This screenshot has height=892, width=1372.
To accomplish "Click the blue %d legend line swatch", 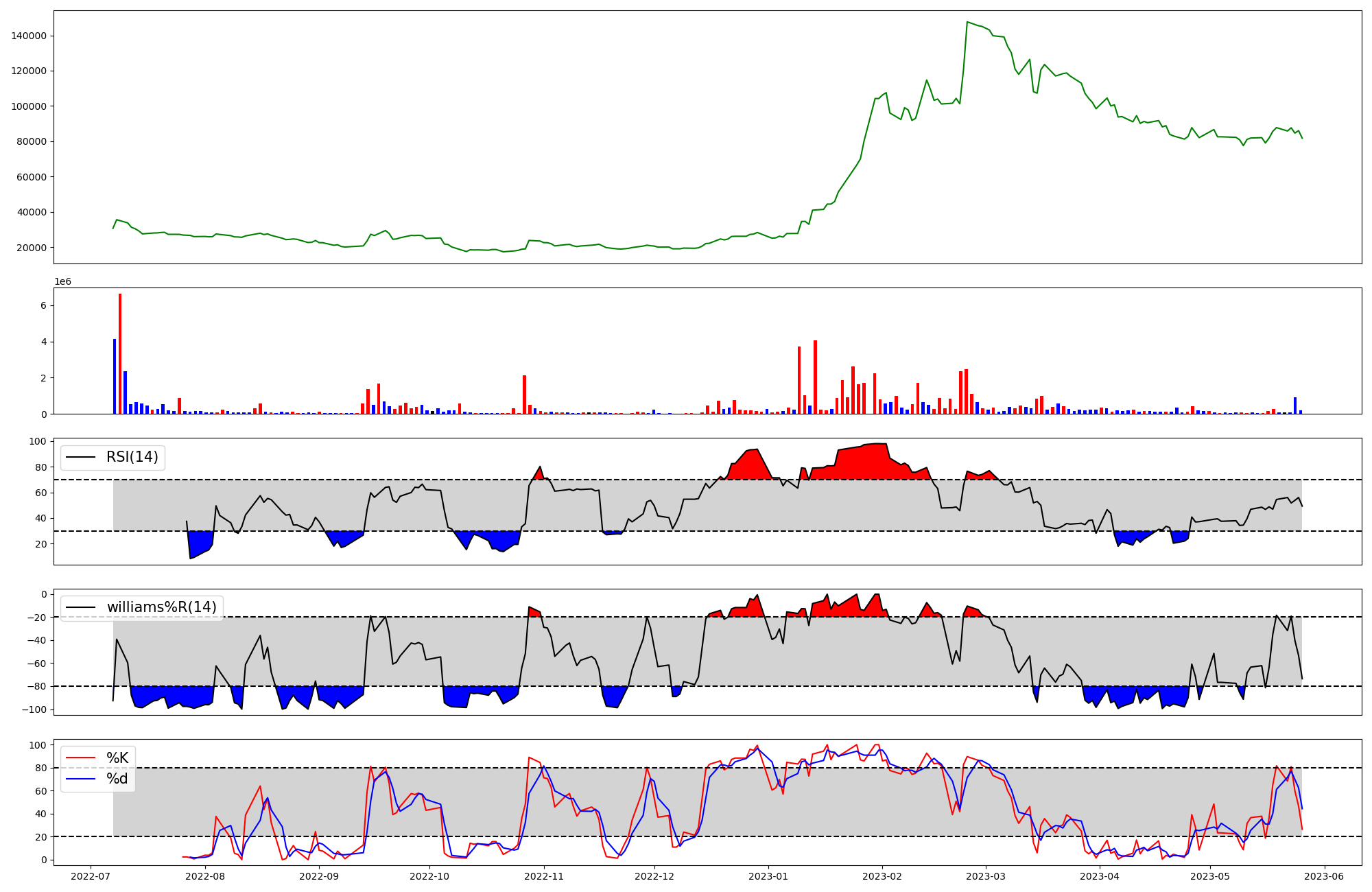I will [82, 779].
